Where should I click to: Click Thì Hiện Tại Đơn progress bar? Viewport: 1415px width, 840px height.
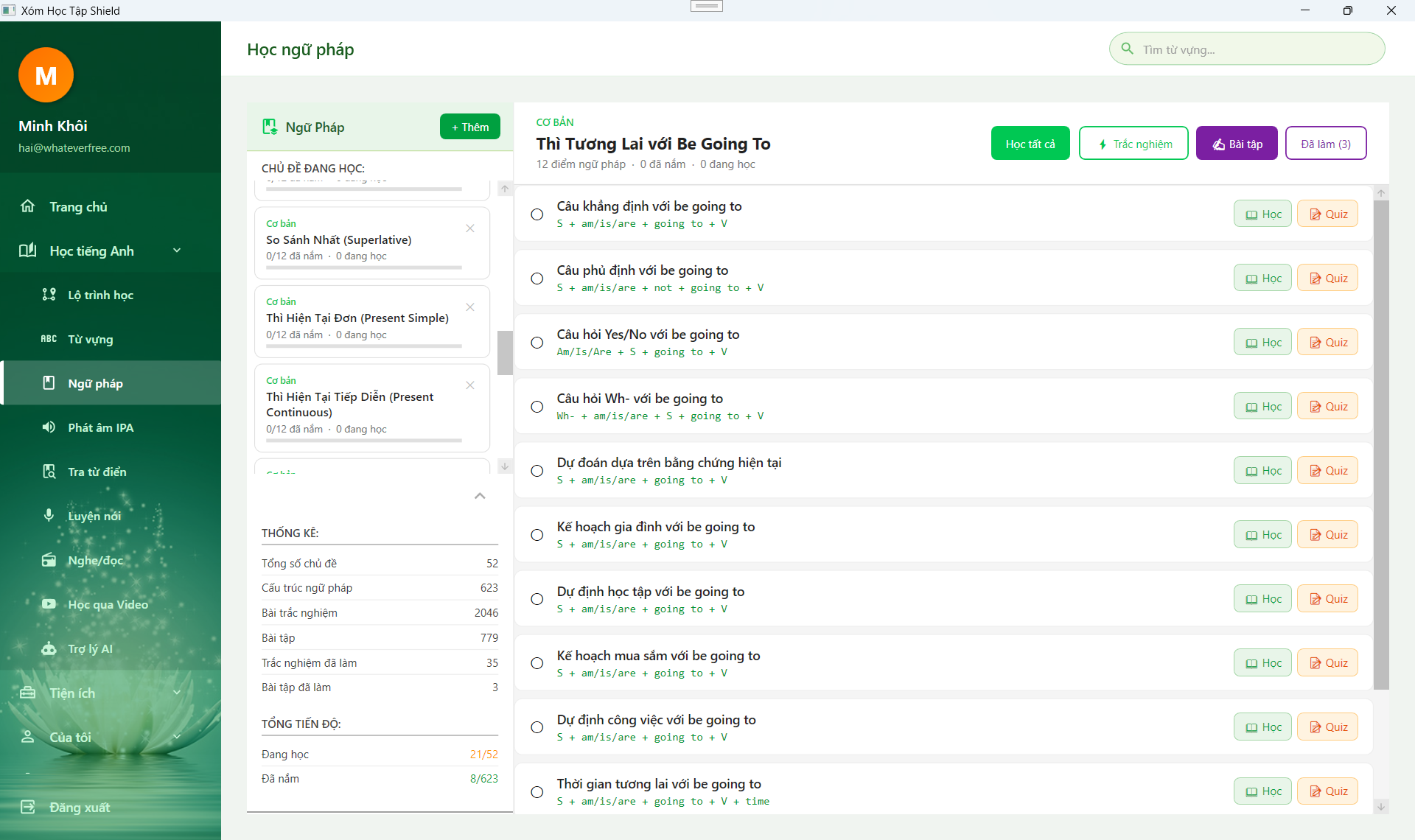(364, 346)
